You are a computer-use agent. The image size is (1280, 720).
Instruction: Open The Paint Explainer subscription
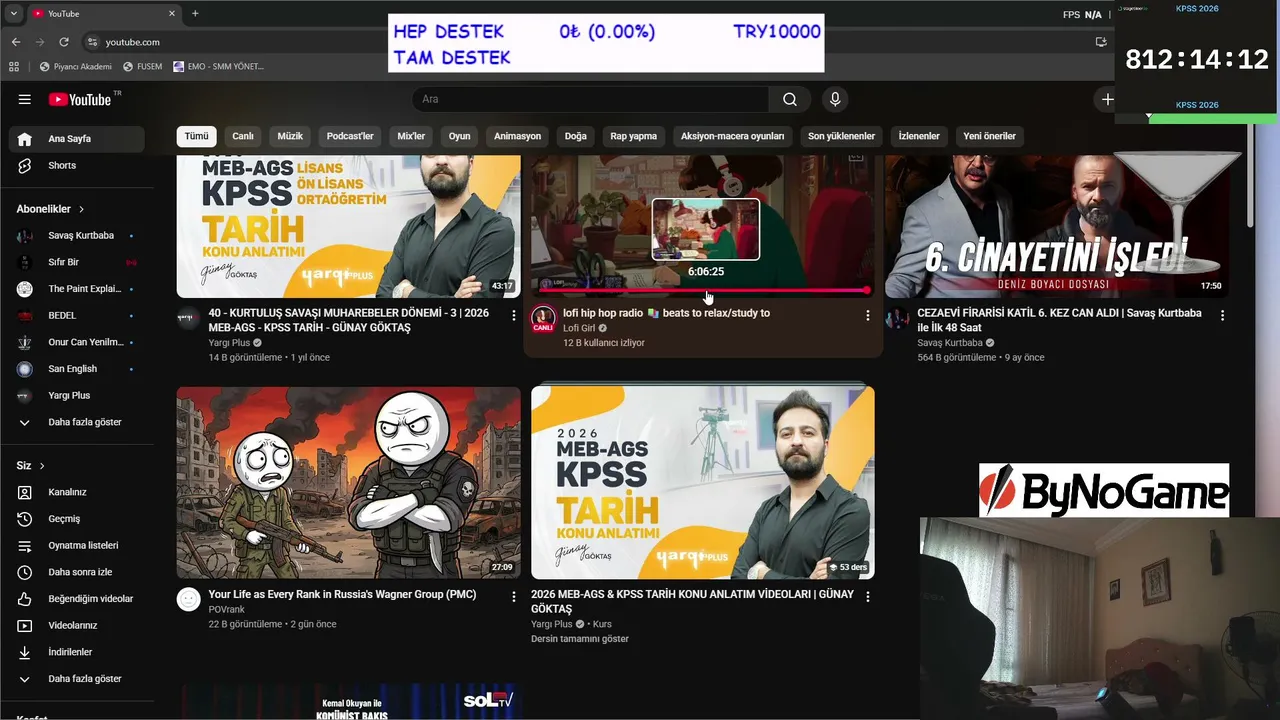[76, 289]
